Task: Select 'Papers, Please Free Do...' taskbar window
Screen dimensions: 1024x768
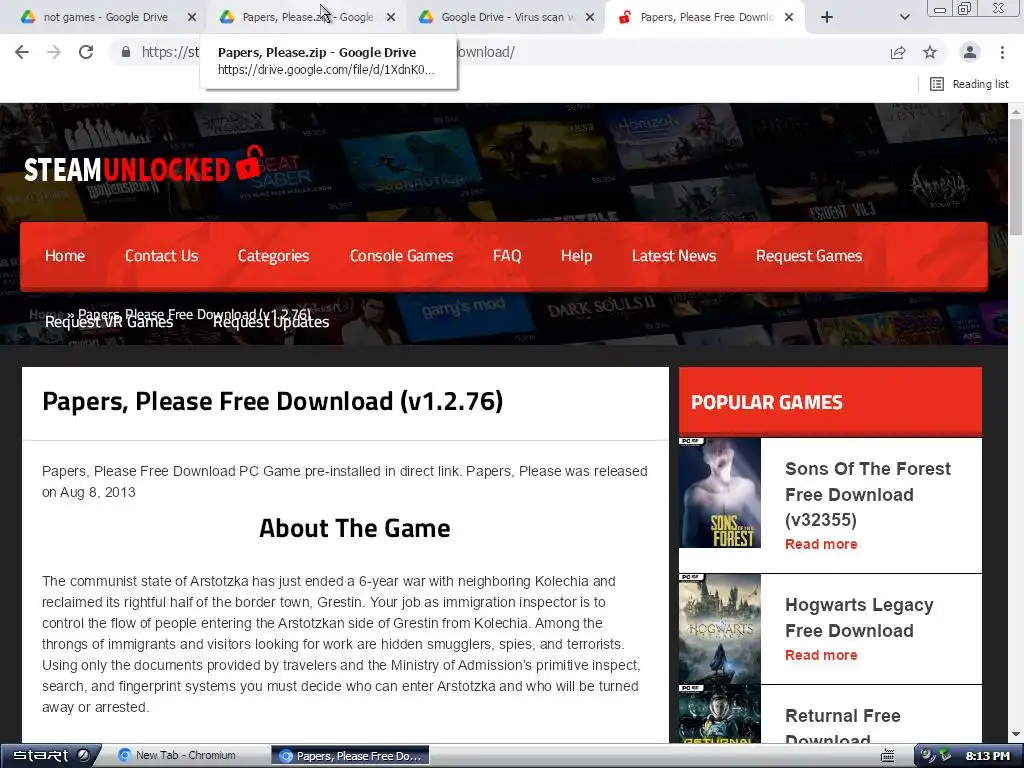Action: click(x=350, y=756)
